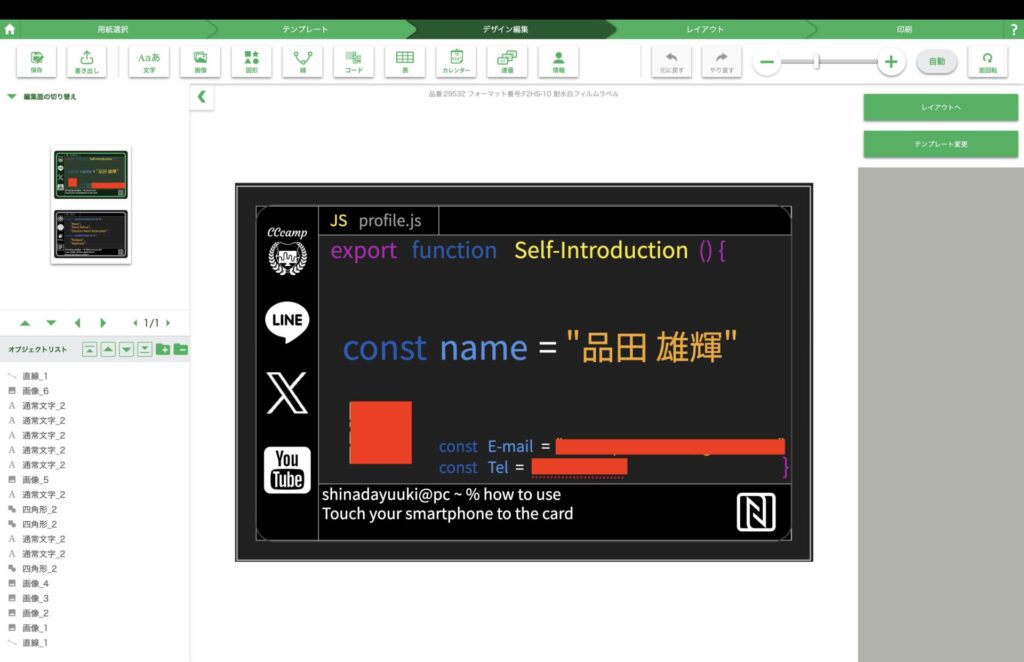
Task: Choose the コード barcode tool
Action: click(354, 62)
